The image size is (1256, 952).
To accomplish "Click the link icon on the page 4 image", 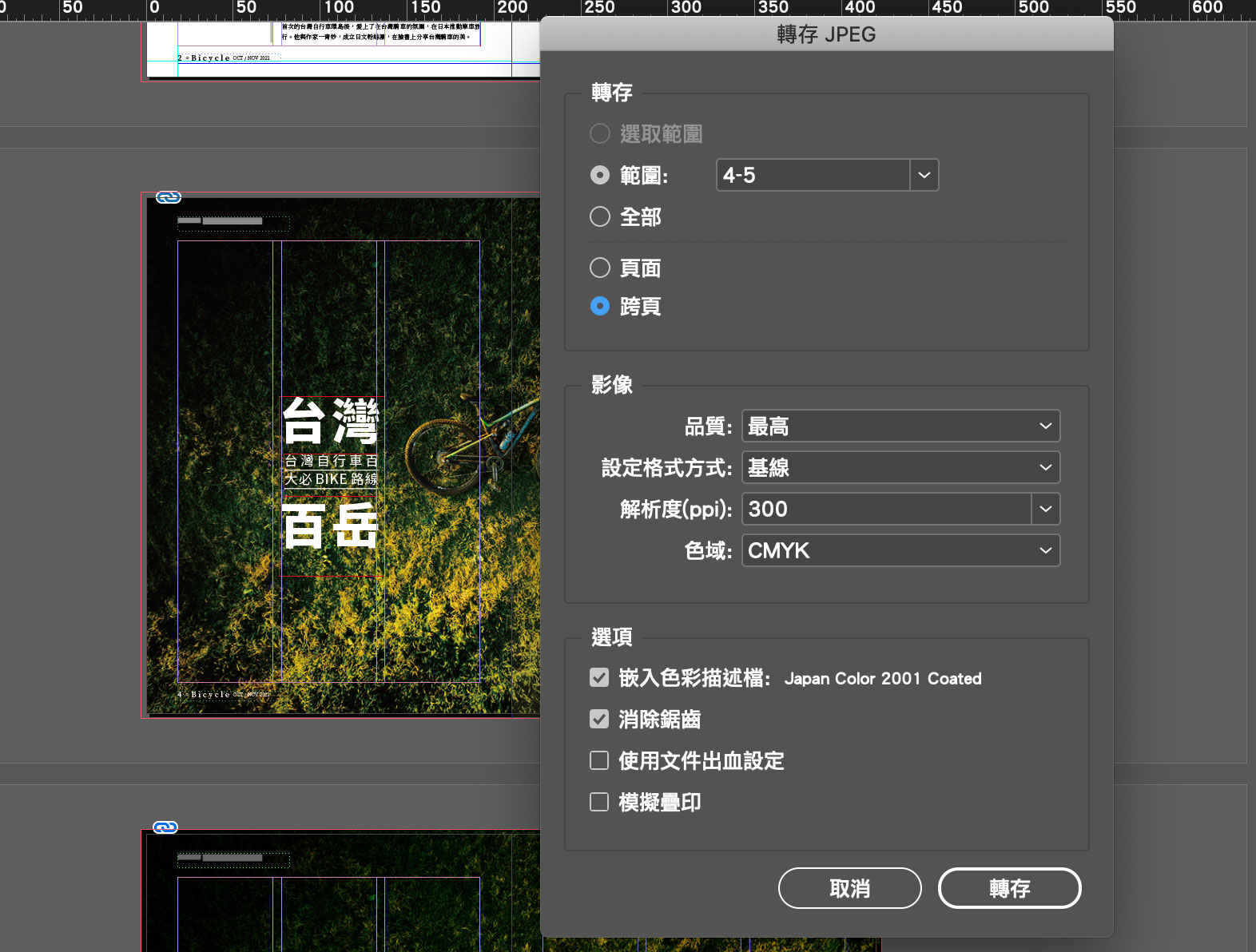I will 169,197.
